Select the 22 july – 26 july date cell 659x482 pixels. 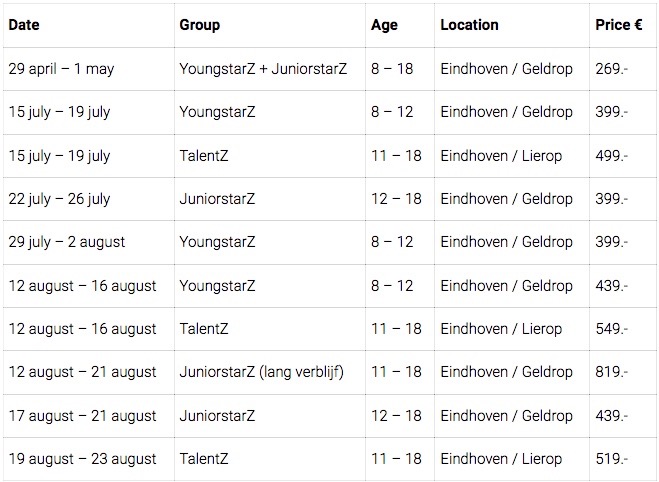[60, 199]
